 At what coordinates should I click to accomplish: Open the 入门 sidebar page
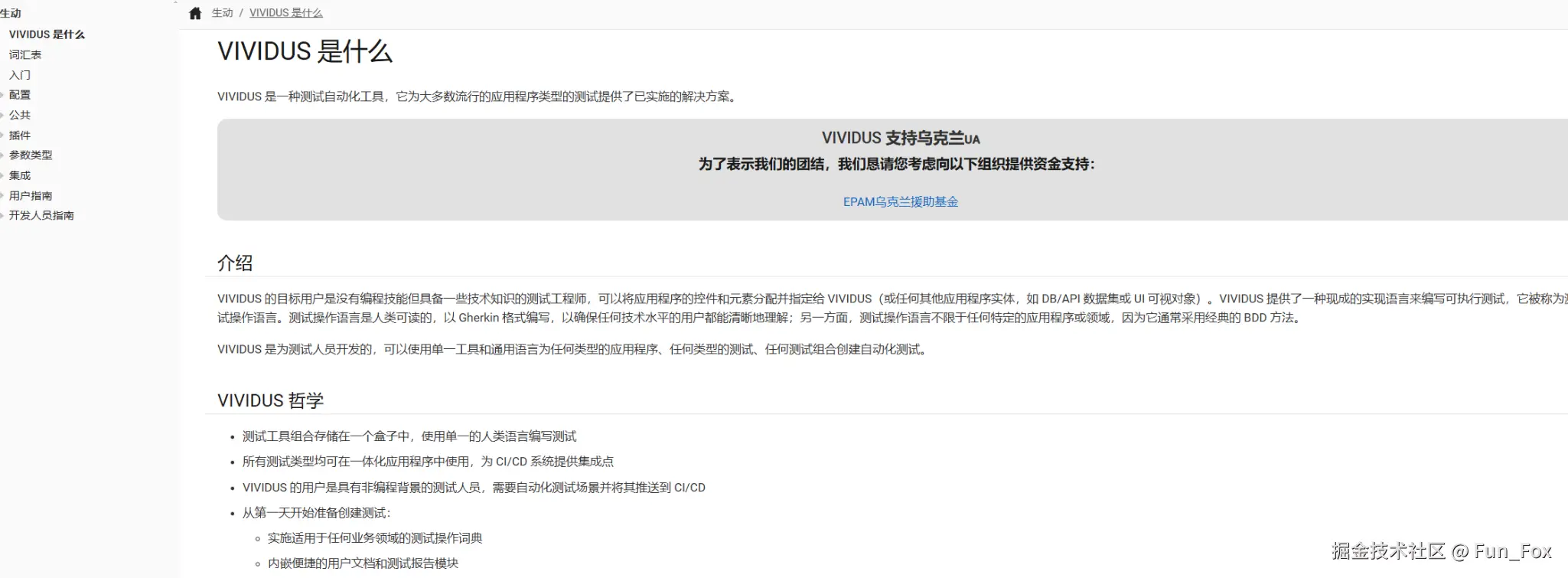[x=20, y=75]
